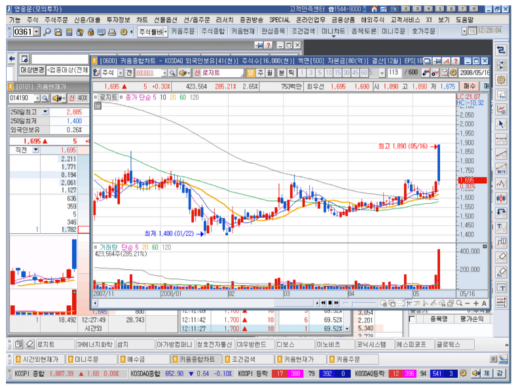Click the chart horizontal scrollbar track

tap(207, 303)
